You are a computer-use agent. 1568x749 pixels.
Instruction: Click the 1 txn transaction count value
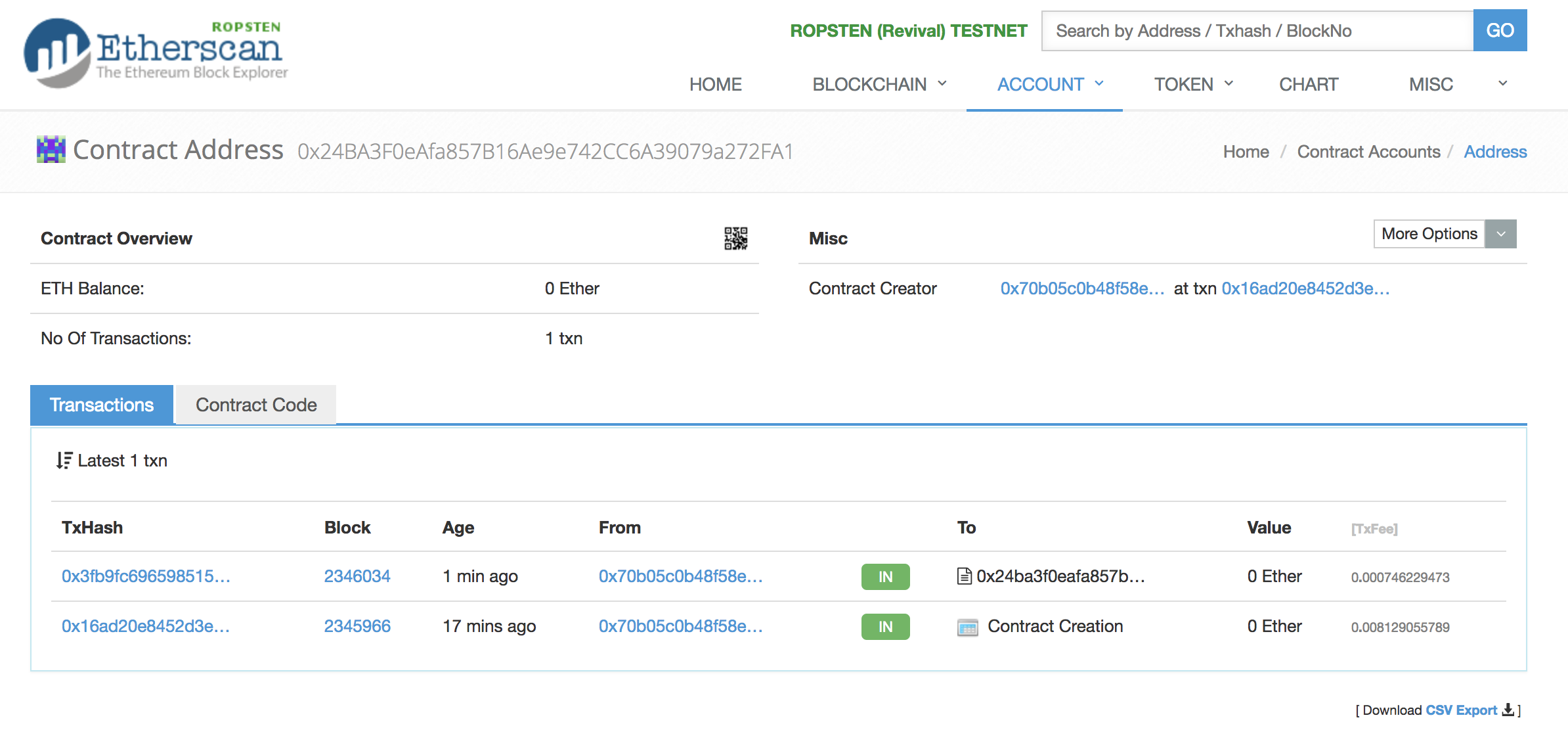(x=563, y=338)
